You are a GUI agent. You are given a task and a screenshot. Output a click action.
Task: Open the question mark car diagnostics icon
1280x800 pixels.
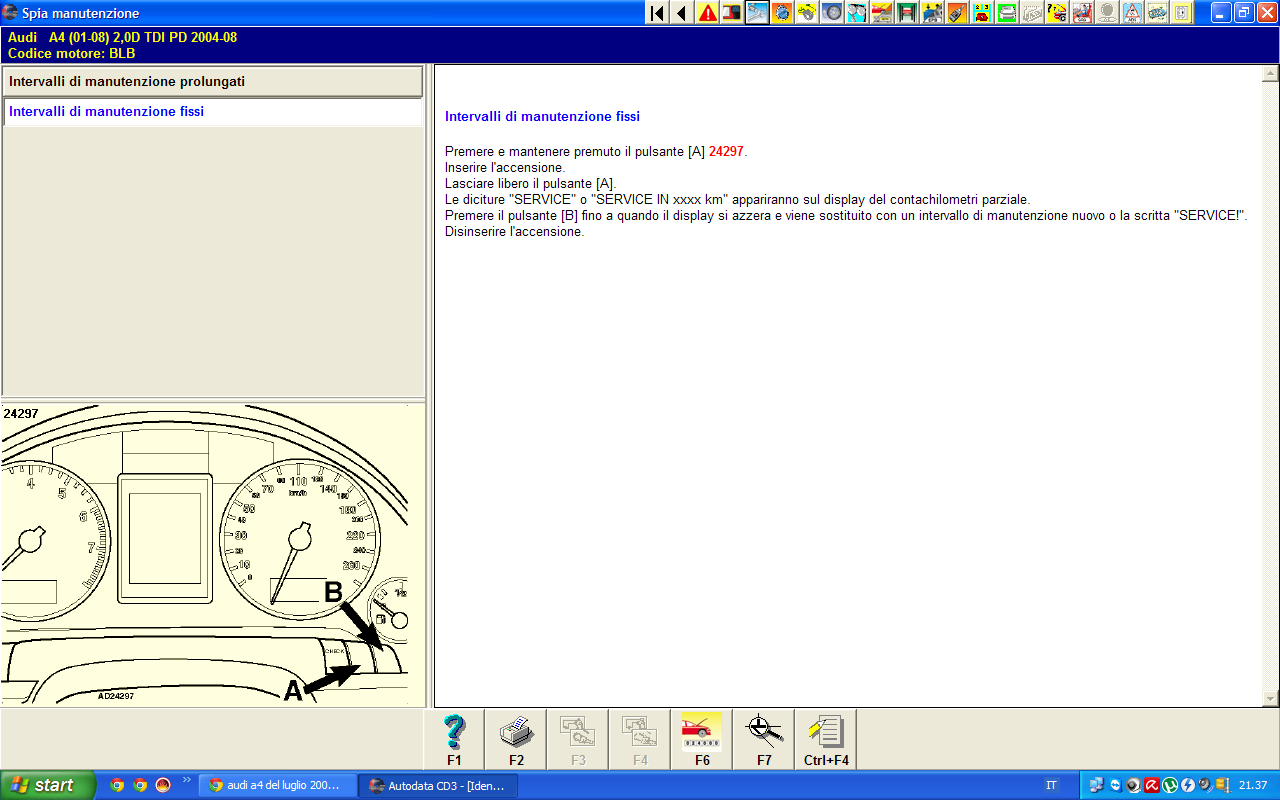click(x=1057, y=13)
